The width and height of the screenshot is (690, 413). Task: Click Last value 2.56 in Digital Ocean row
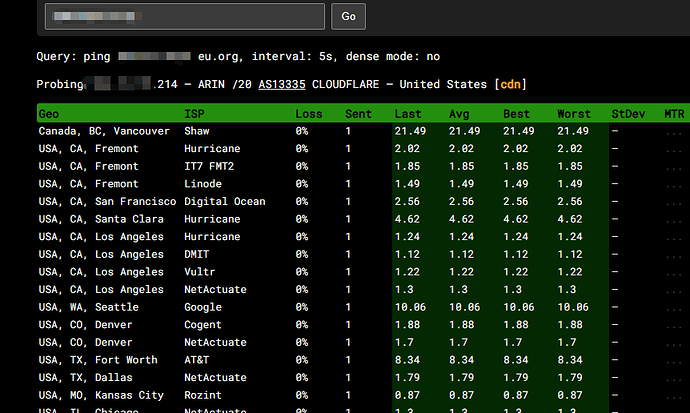407,201
